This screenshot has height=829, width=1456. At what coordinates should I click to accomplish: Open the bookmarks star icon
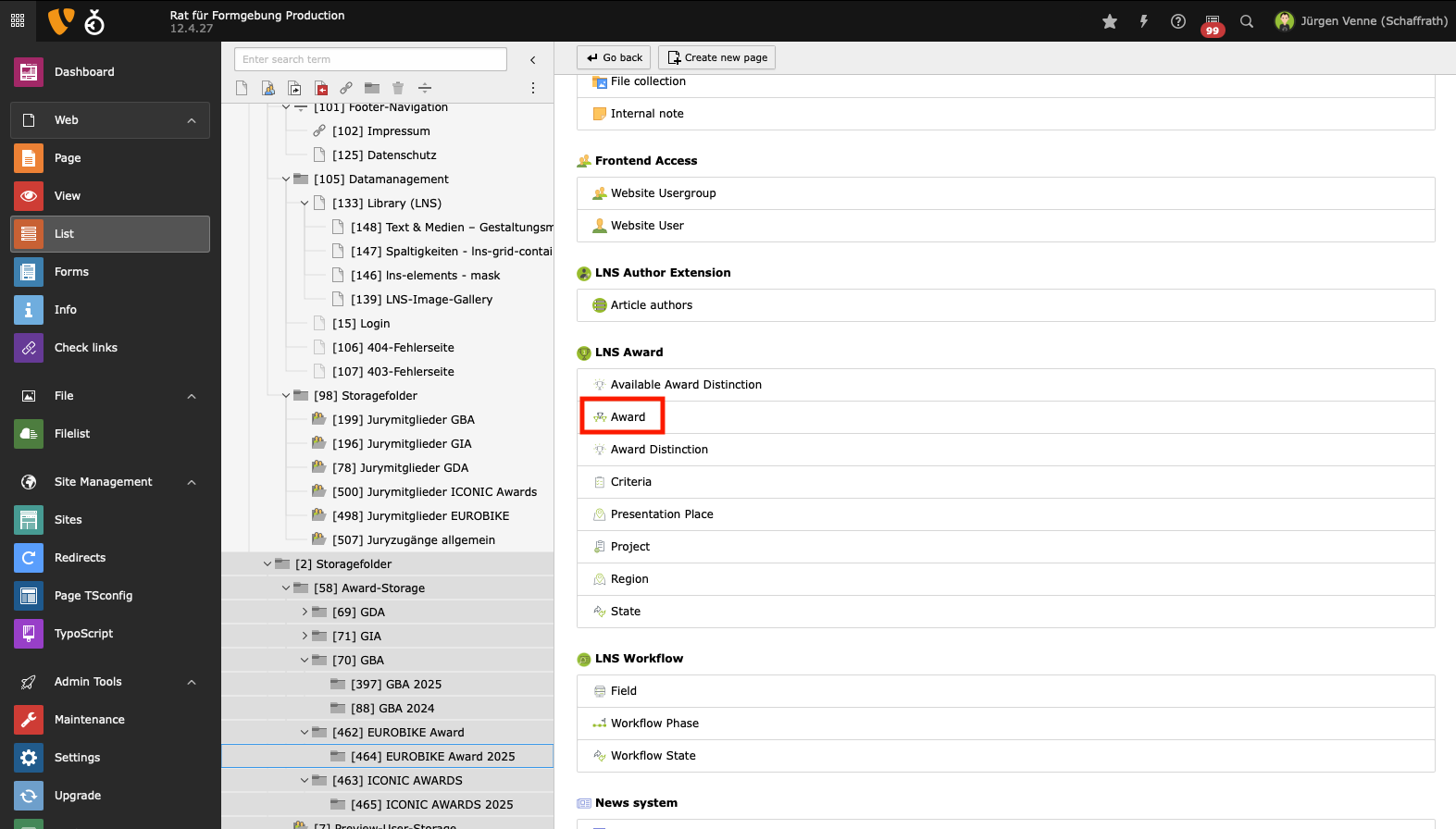[x=1109, y=21]
